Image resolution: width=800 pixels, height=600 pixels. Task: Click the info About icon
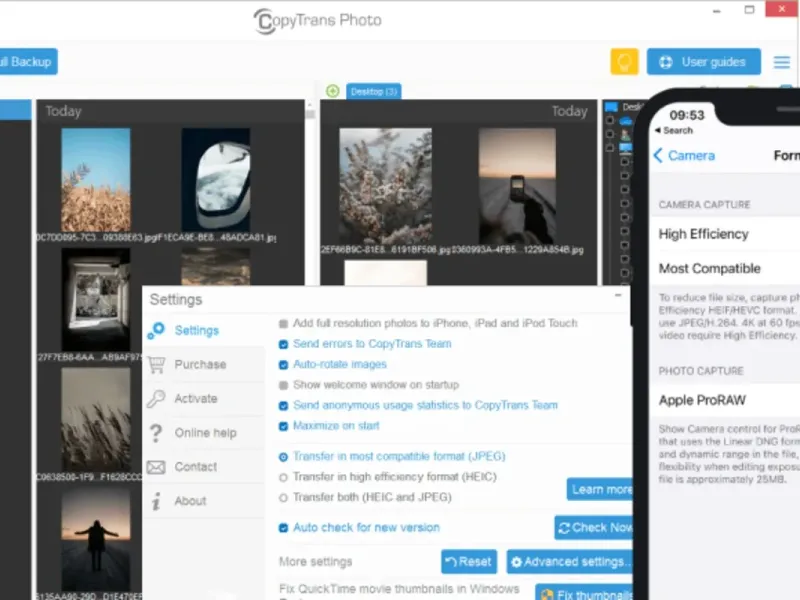coord(156,501)
